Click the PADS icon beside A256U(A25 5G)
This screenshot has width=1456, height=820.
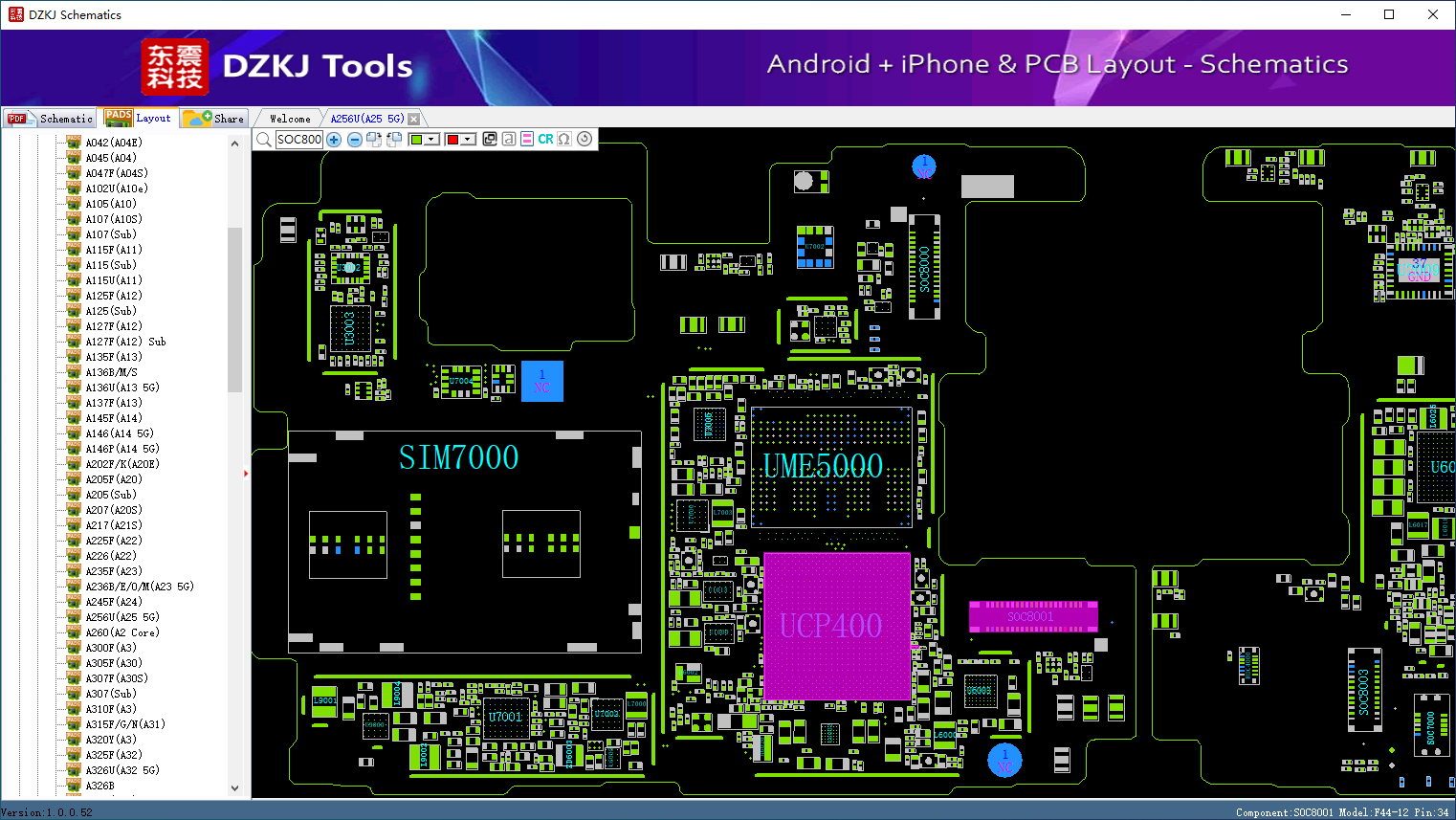[x=74, y=617]
